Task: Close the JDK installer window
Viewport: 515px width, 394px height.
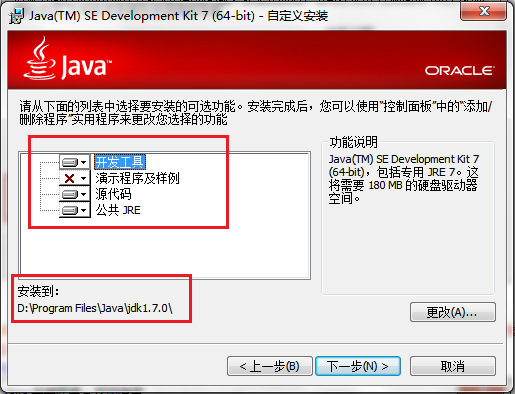Action: coord(484,11)
